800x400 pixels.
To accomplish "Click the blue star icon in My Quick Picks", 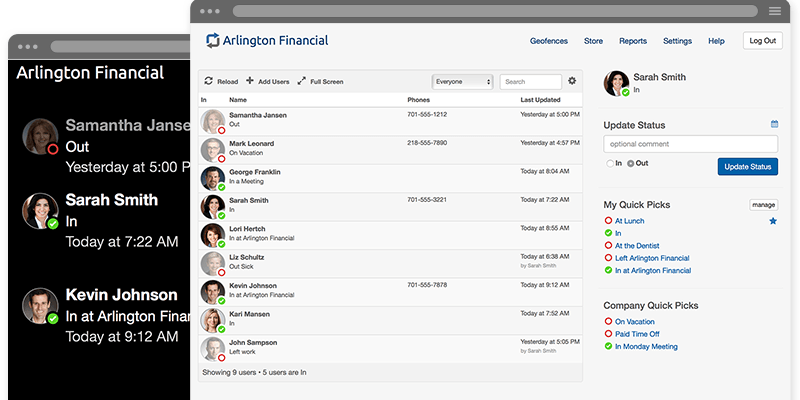I will click(x=772, y=221).
